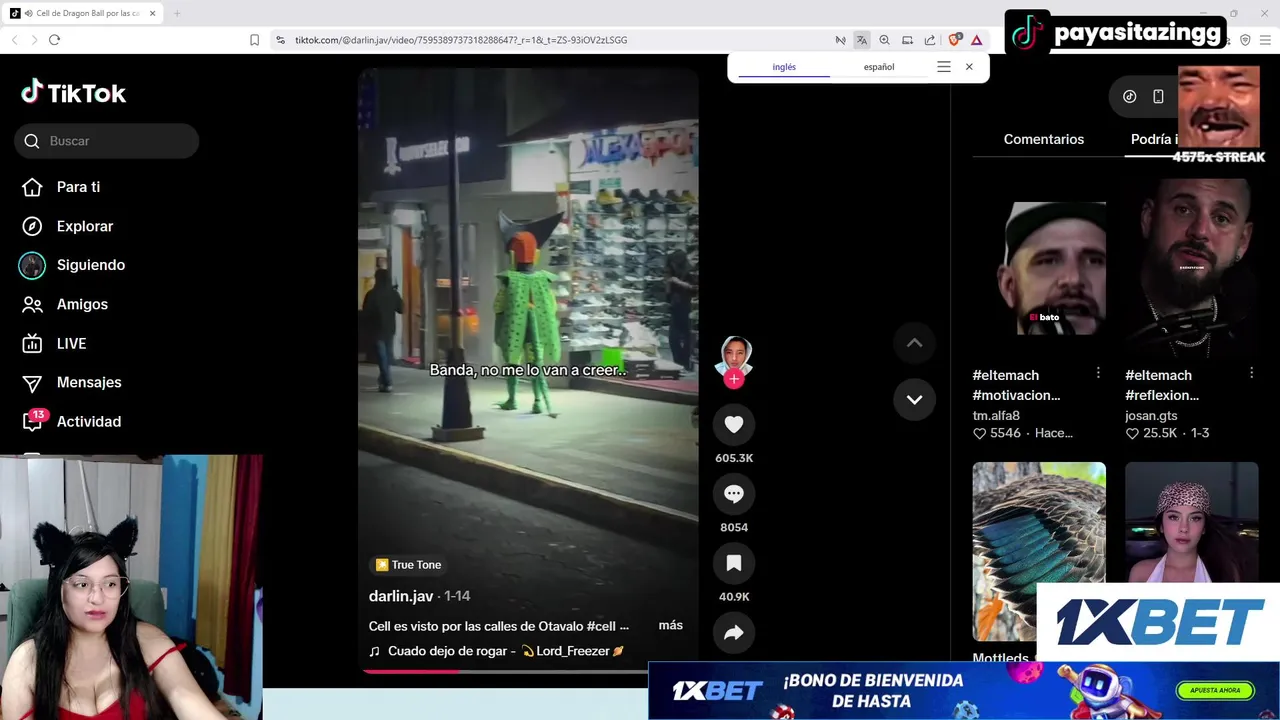1280x720 pixels.
Task: Open options for #eltemach #reflexion video
Action: 1251,373
